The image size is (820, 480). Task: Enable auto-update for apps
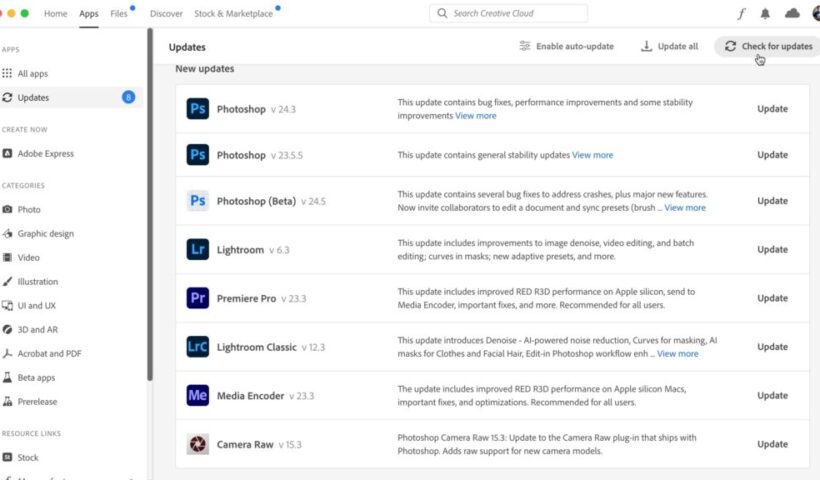tap(566, 46)
